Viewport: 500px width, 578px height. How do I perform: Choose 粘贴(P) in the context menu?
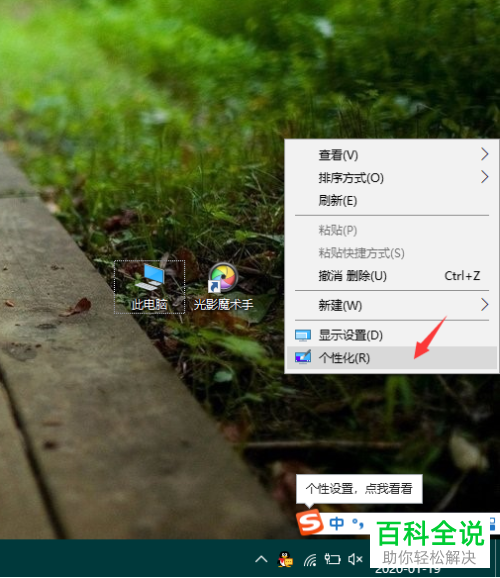(392, 230)
